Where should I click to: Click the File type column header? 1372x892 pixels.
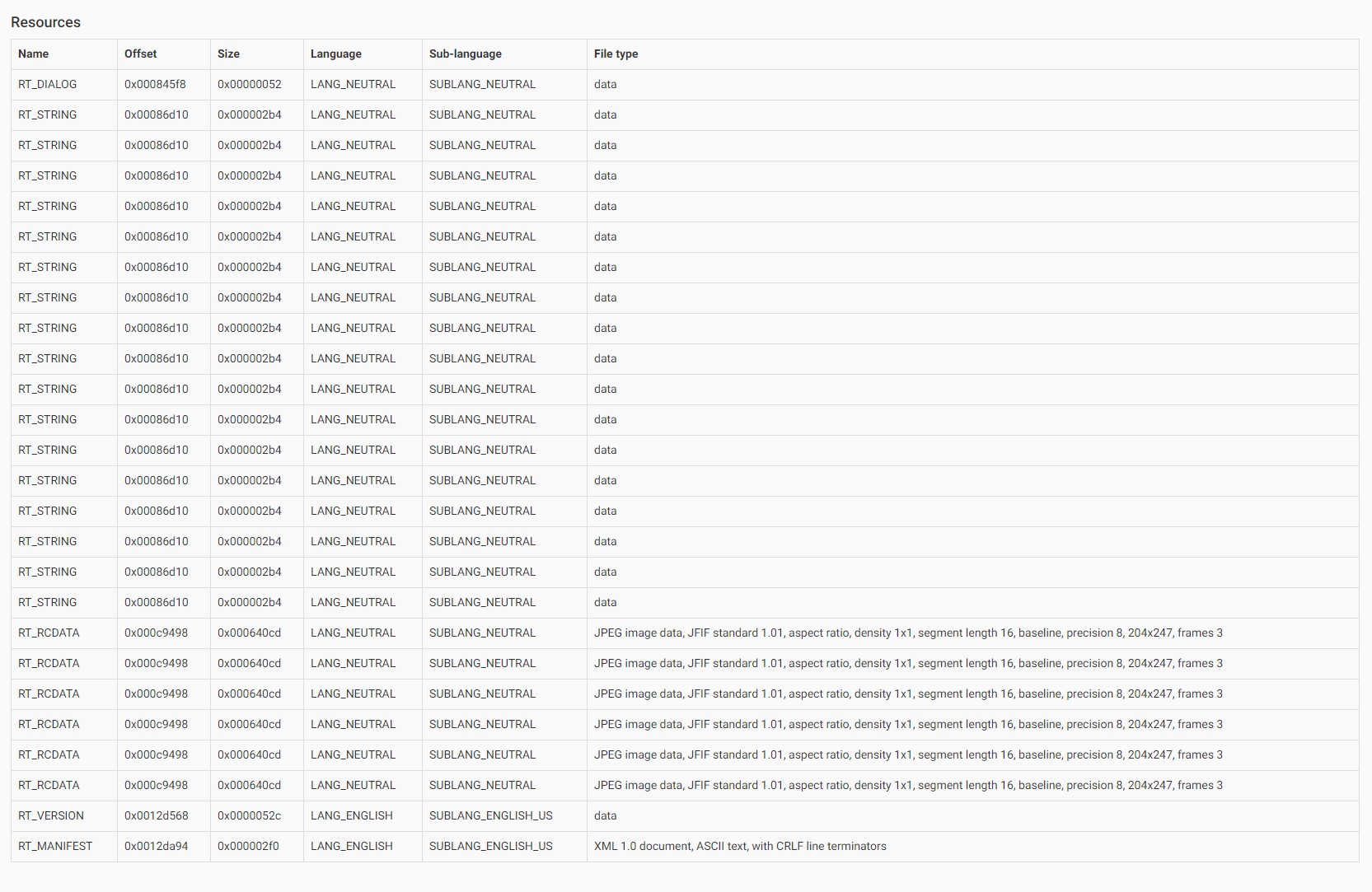pyautogui.click(x=616, y=54)
